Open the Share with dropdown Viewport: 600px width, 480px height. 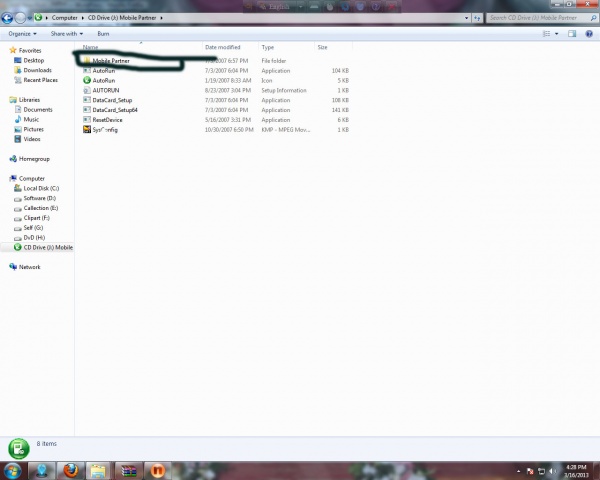tap(67, 34)
